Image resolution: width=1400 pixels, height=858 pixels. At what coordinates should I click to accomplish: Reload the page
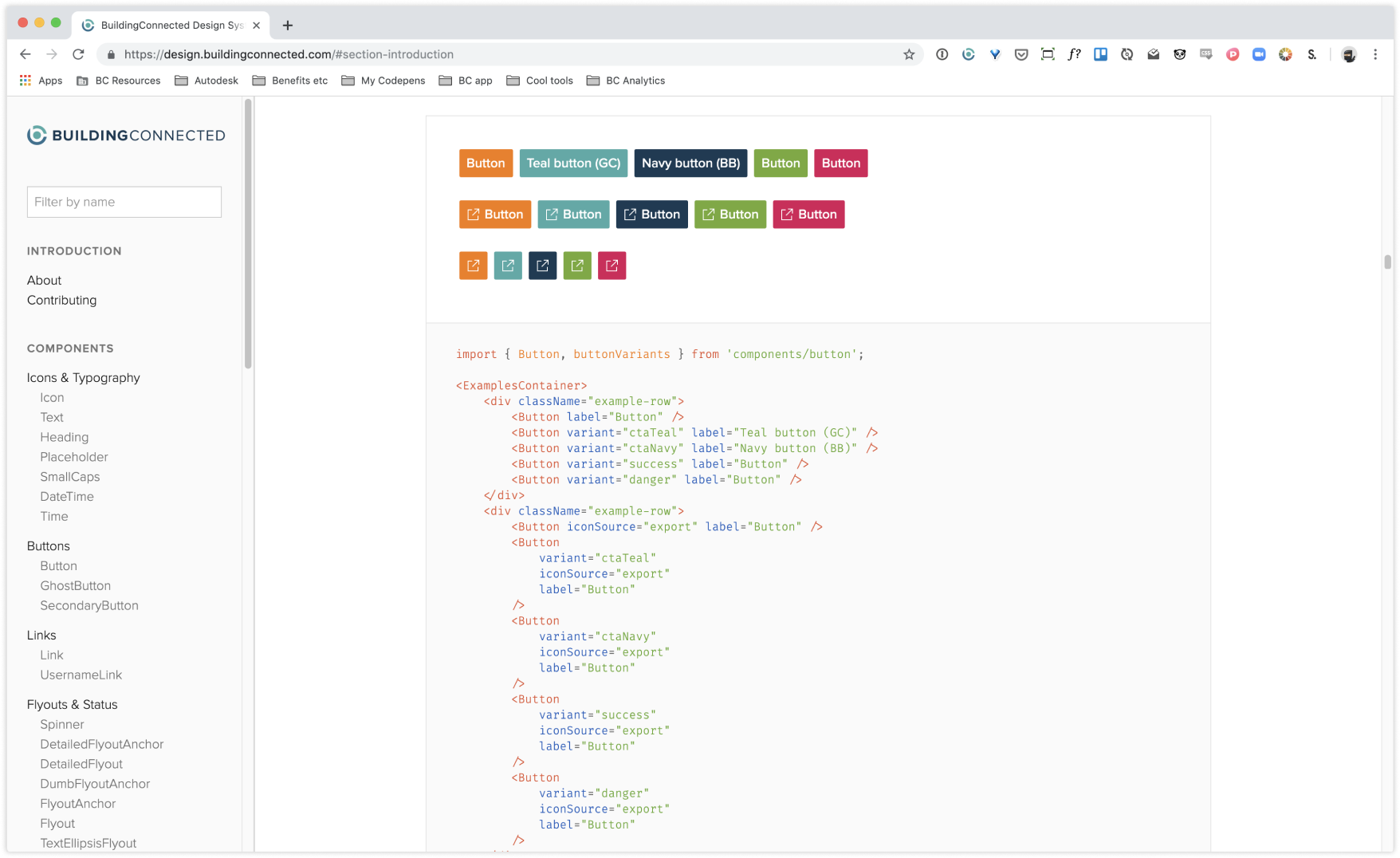pyautogui.click(x=78, y=54)
